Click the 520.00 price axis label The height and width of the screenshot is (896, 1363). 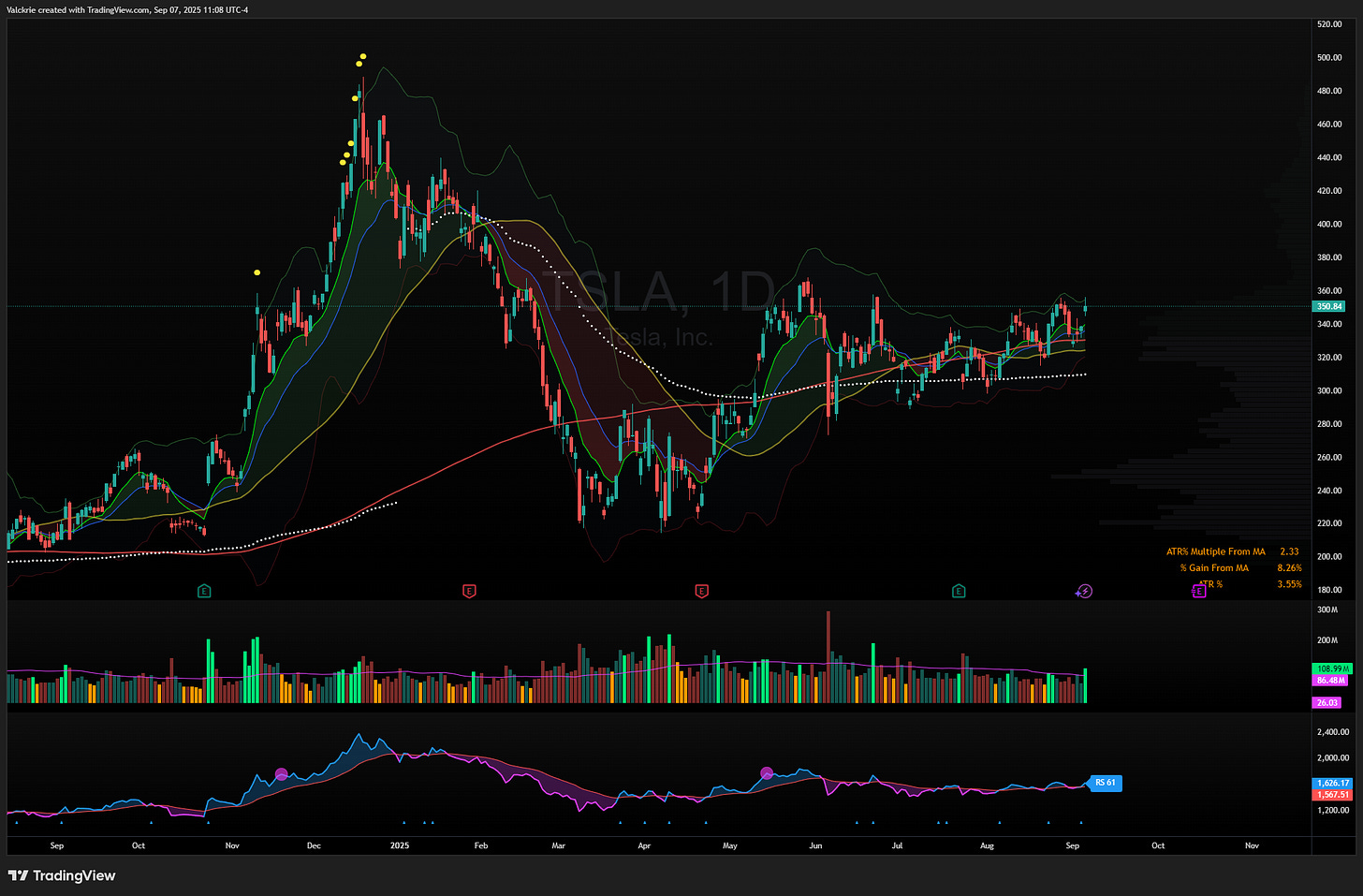coord(1329,24)
